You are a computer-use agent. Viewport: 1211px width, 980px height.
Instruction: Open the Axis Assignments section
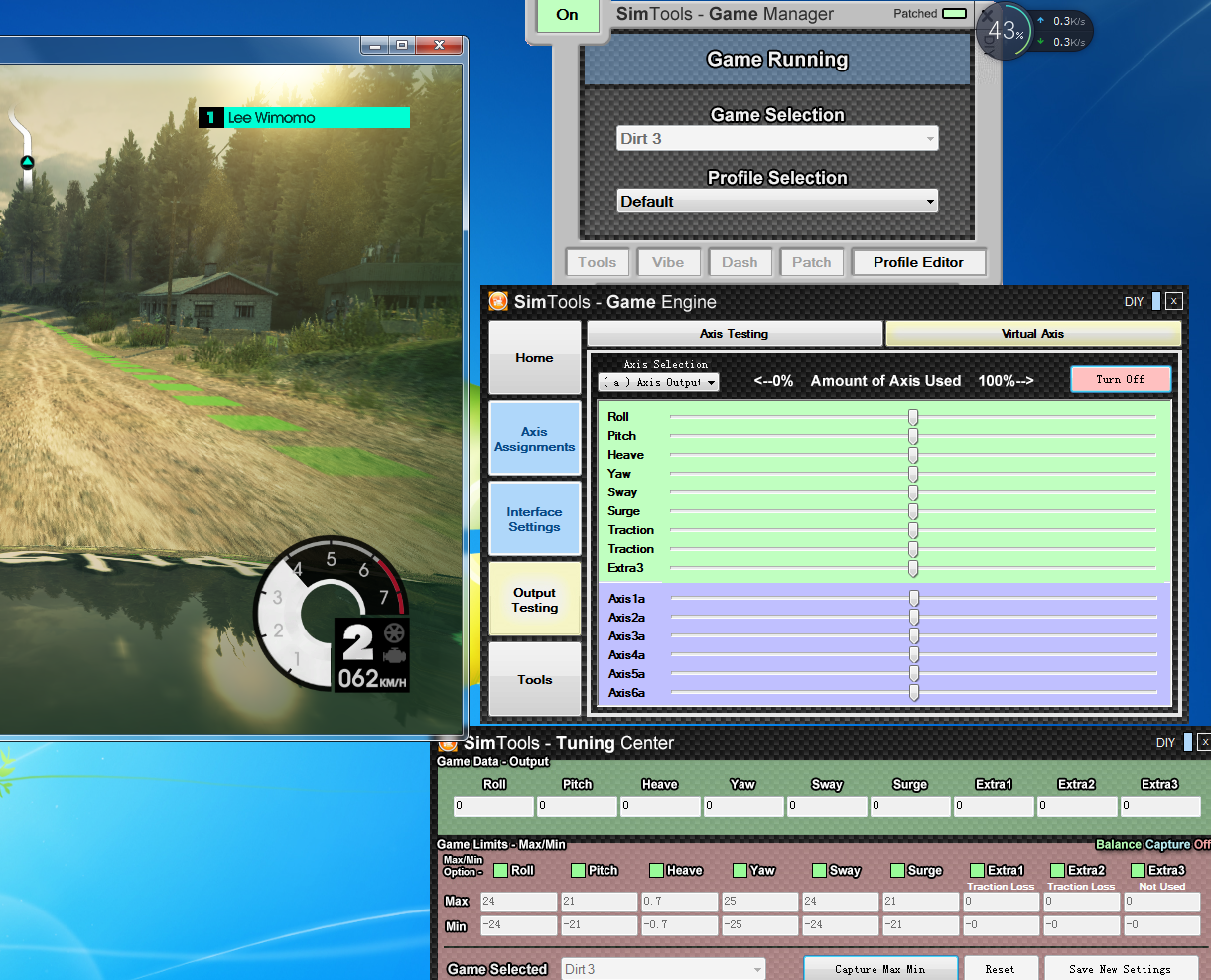pyautogui.click(x=534, y=439)
